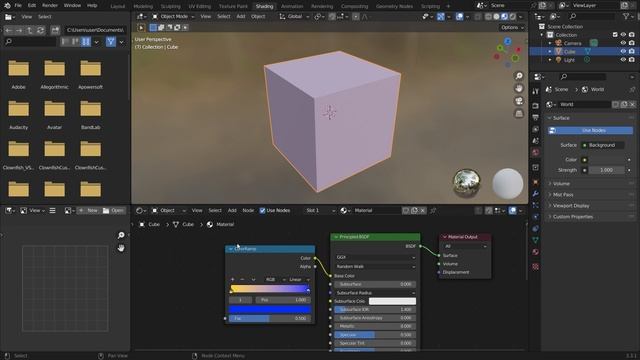The image size is (640, 360).
Task: Click the Subsurface Color white swatch
Action: [x=392, y=301]
